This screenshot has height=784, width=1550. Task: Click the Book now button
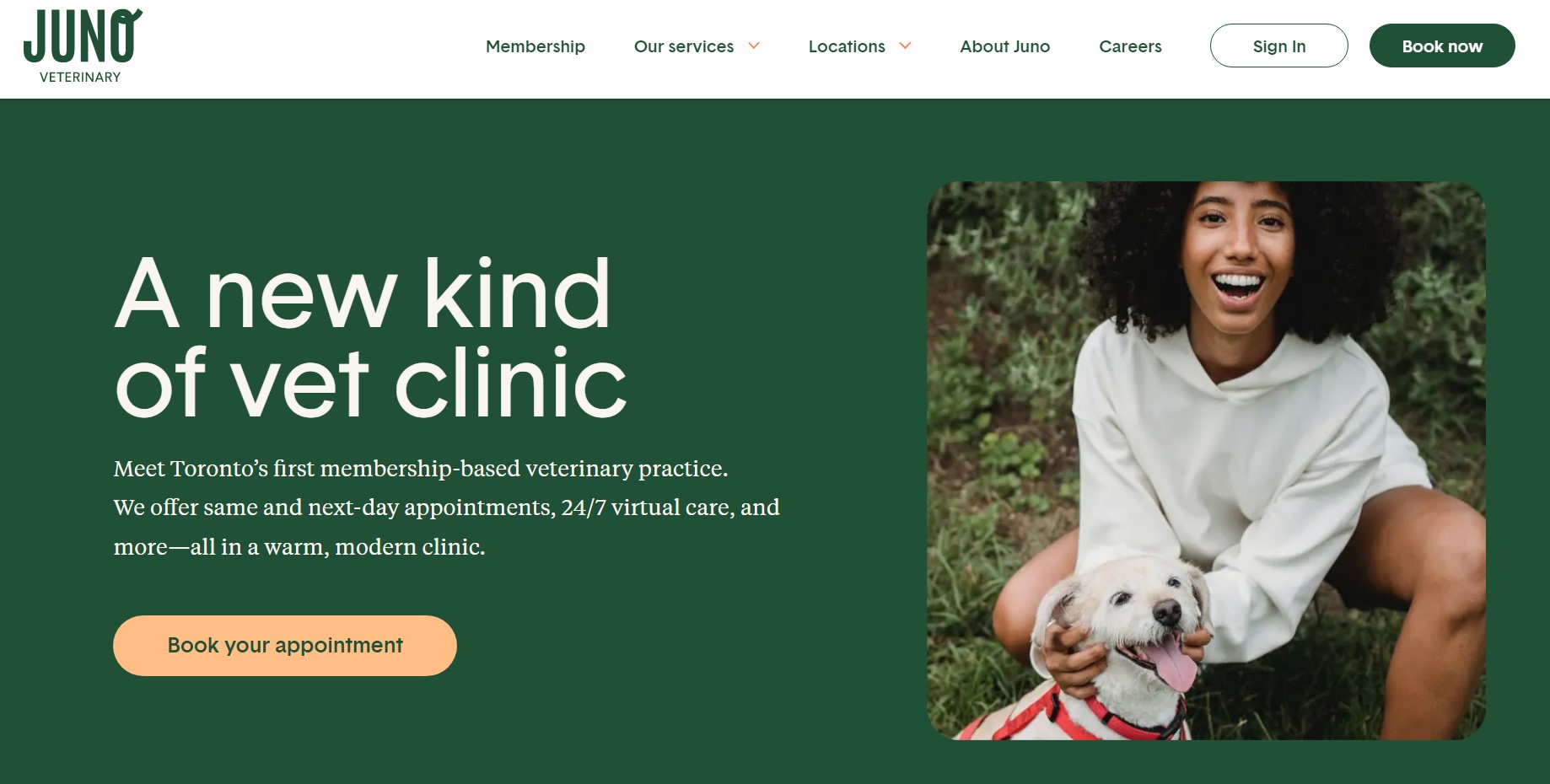pyautogui.click(x=1442, y=46)
